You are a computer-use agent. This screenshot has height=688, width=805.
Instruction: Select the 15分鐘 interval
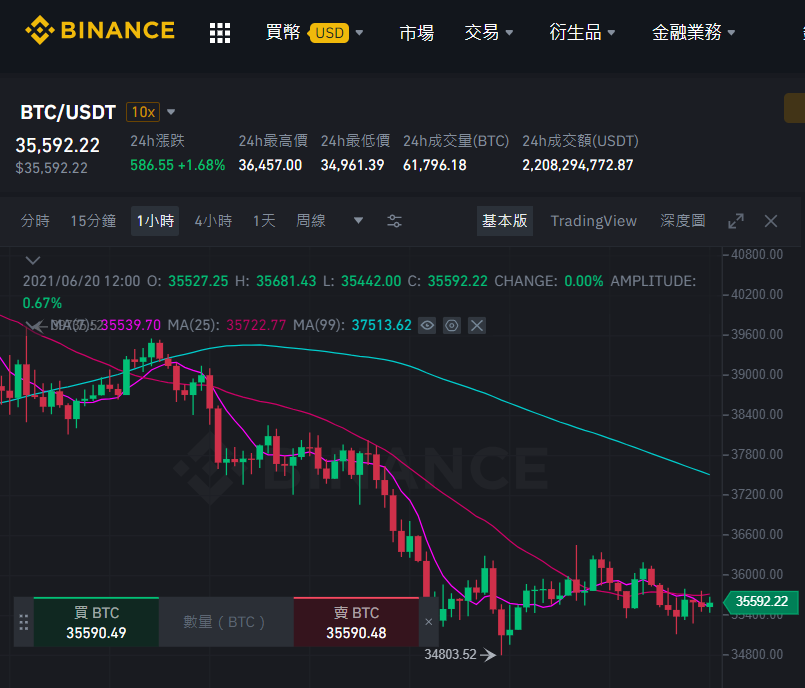(x=93, y=221)
